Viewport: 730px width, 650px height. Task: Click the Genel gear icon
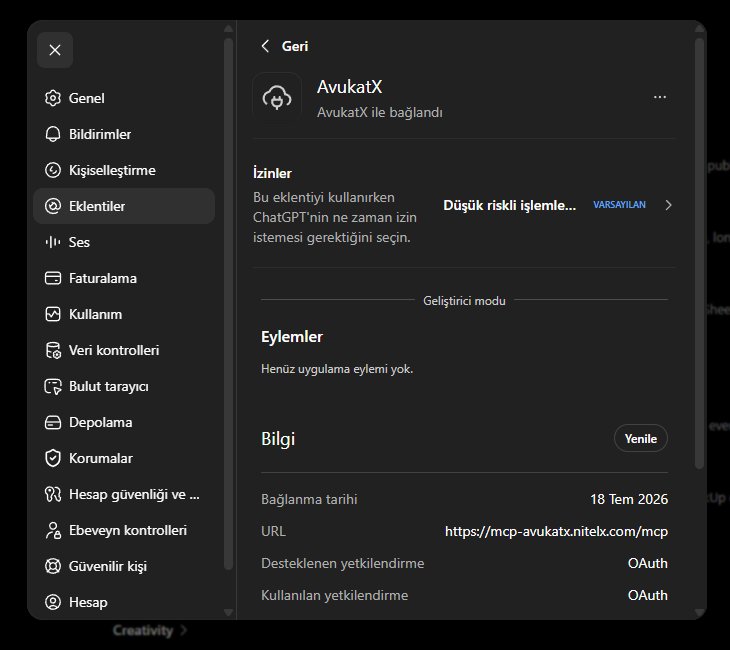click(53, 98)
